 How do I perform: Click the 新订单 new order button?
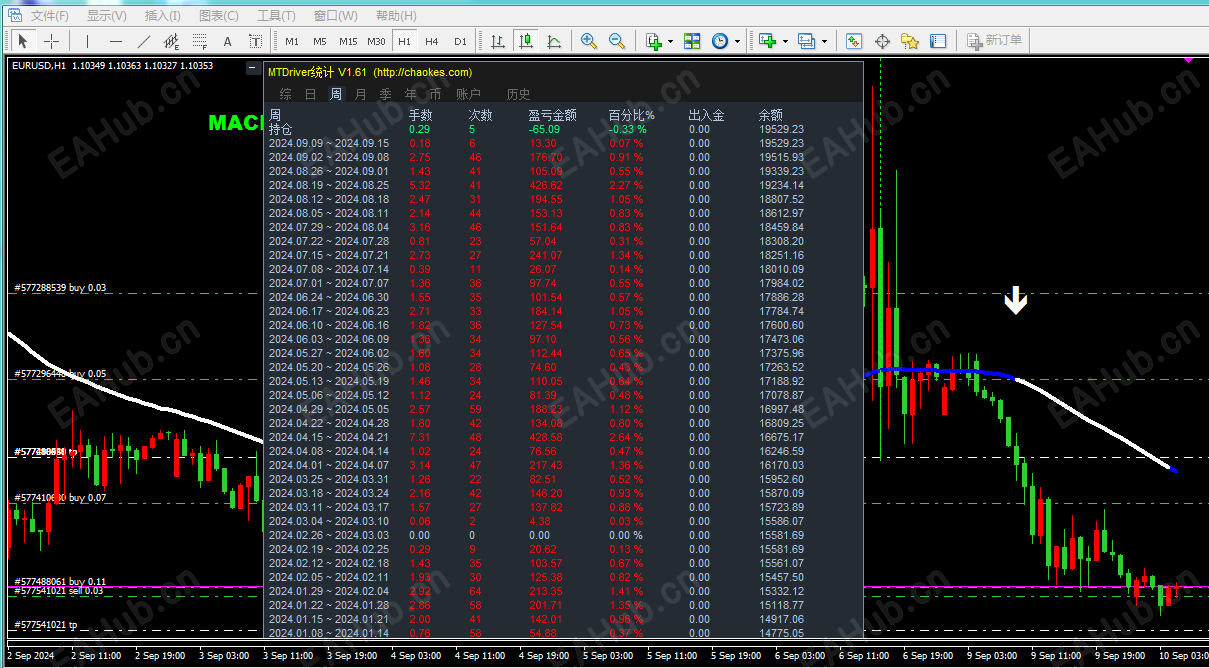994,41
